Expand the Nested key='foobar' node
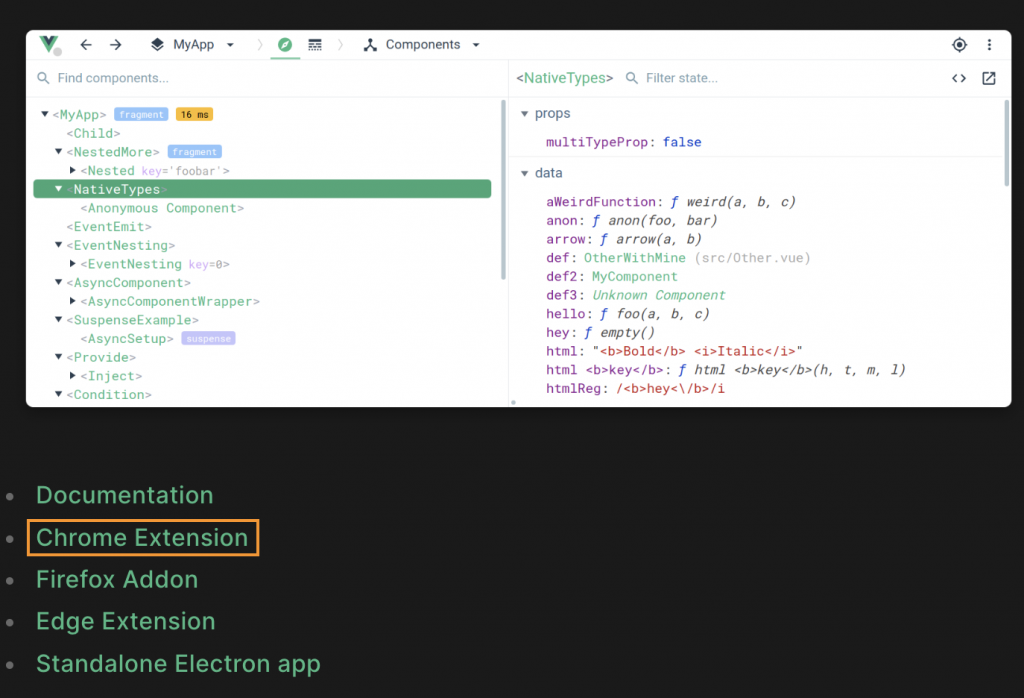This screenshot has height=698, width=1024. (x=72, y=170)
